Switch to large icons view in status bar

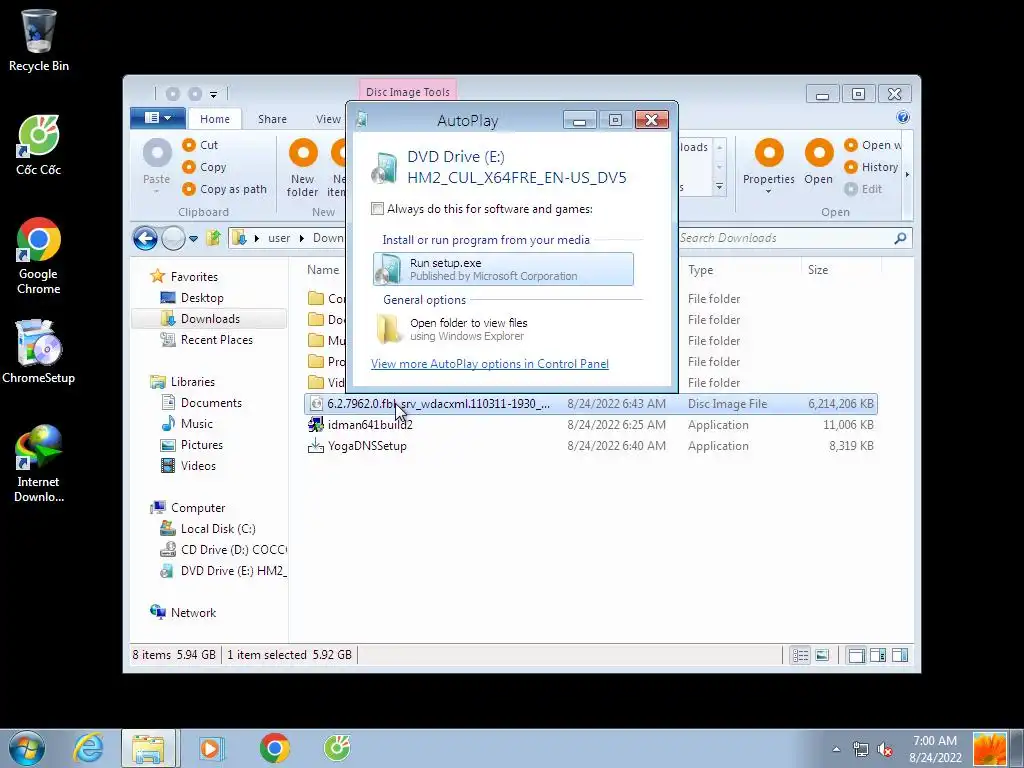(822, 655)
